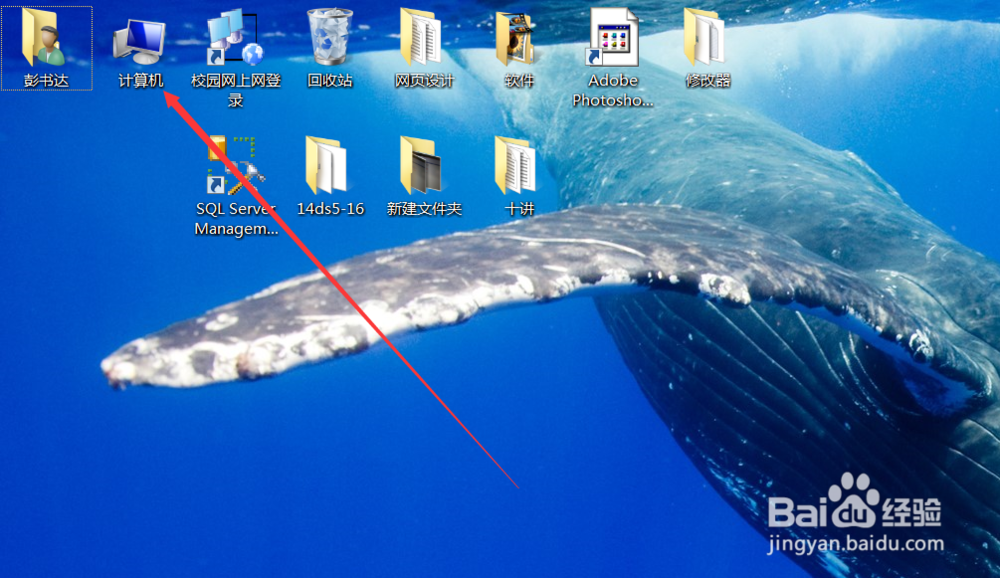Select the 软件 folder icon
This screenshot has width=1000, height=578.
[515, 37]
